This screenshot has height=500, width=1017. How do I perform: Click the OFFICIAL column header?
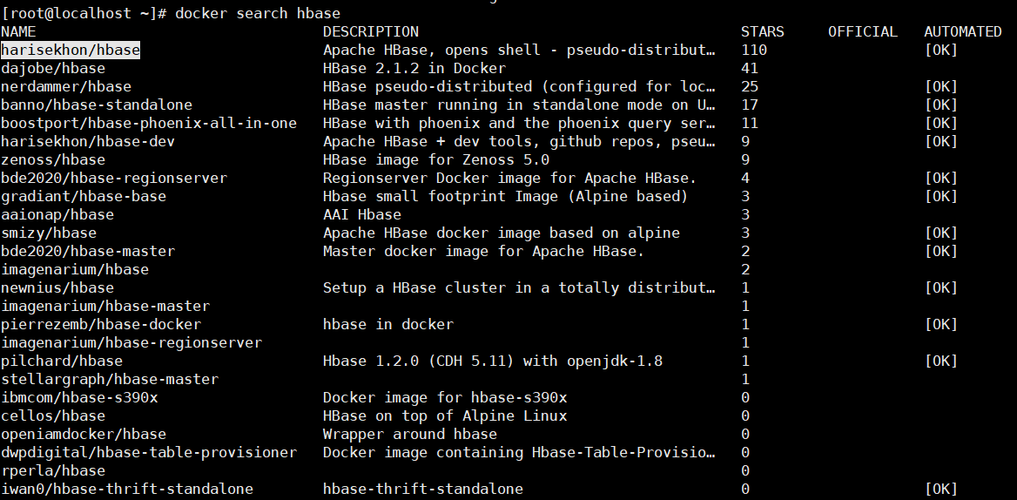click(x=863, y=32)
